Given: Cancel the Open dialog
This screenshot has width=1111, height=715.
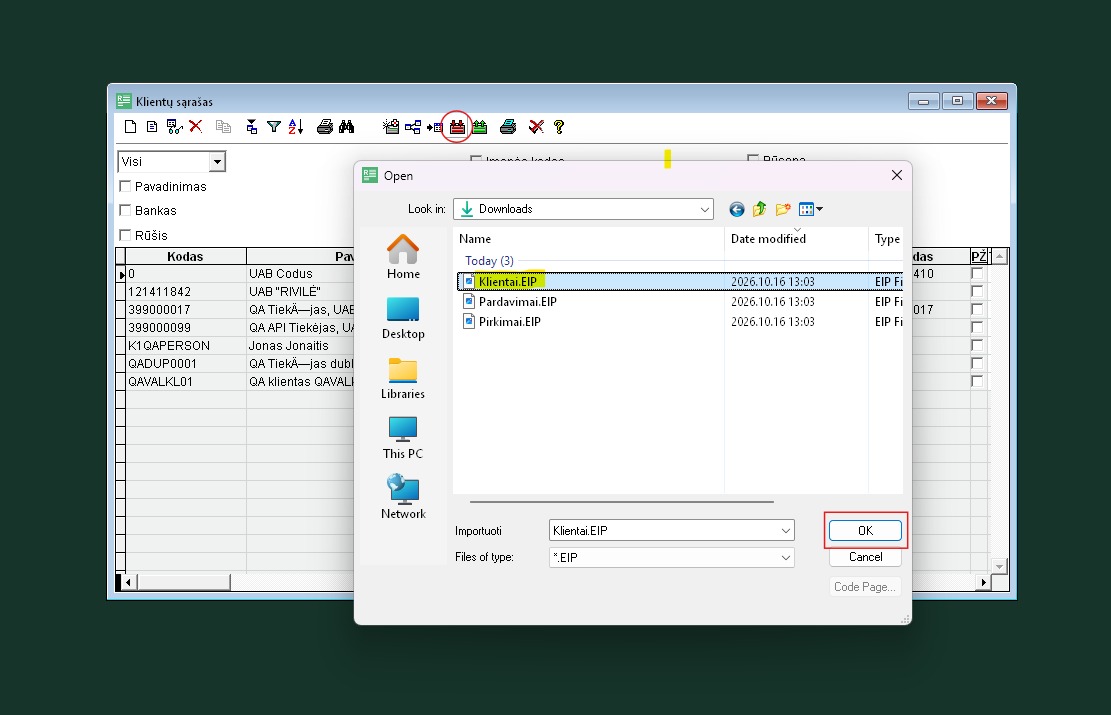Looking at the screenshot, I should click(865, 557).
